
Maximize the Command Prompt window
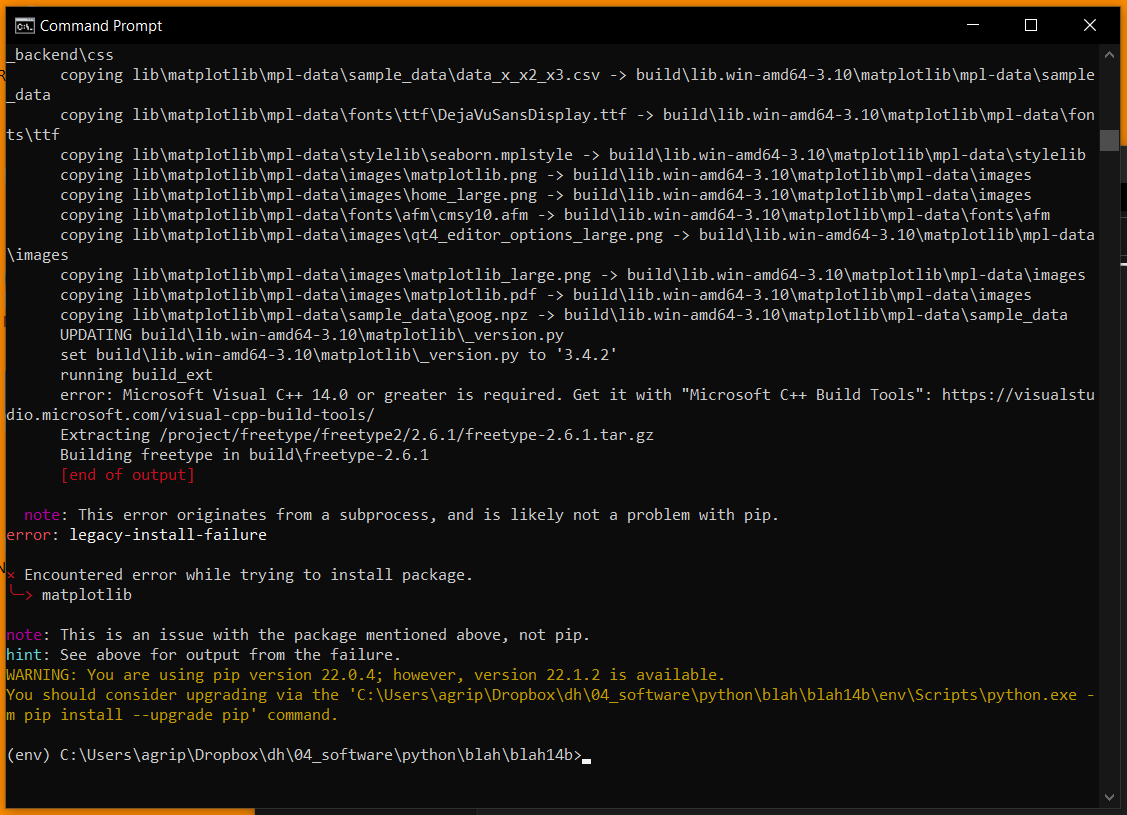click(x=1031, y=25)
